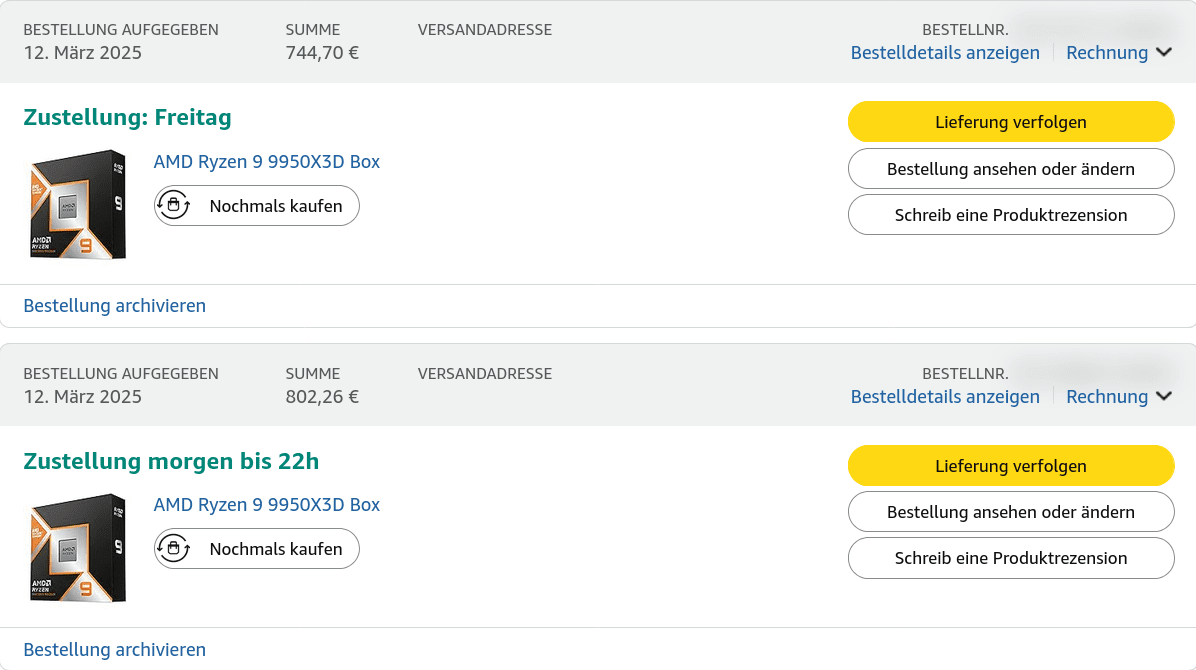Open AMD Ryzen 9 9950X3D Box link, first order
The image size is (1196, 670).
266,162
